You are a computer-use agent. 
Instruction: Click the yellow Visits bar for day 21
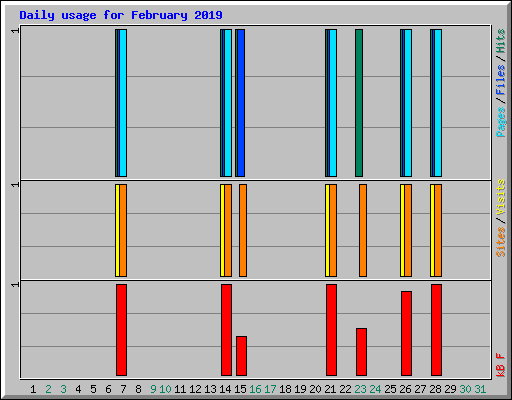point(327,230)
